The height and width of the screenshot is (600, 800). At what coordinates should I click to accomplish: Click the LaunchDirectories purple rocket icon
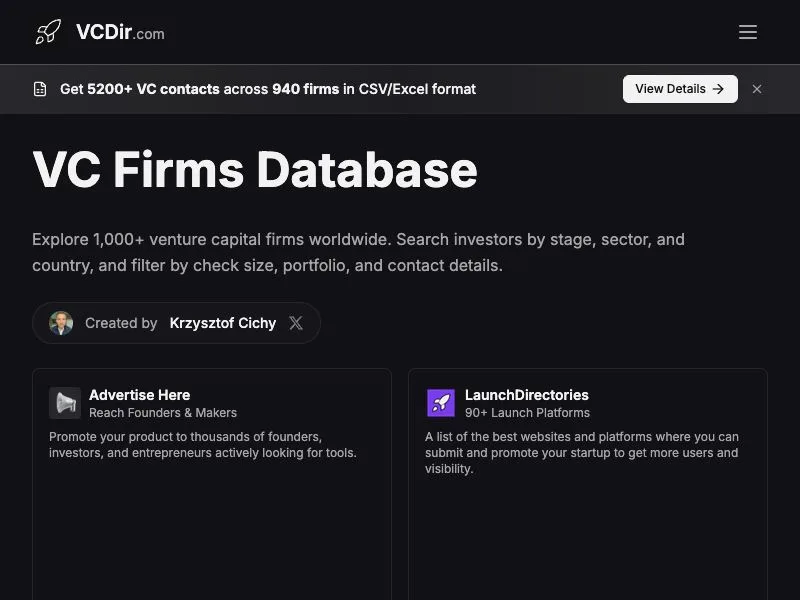click(x=441, y=403)
